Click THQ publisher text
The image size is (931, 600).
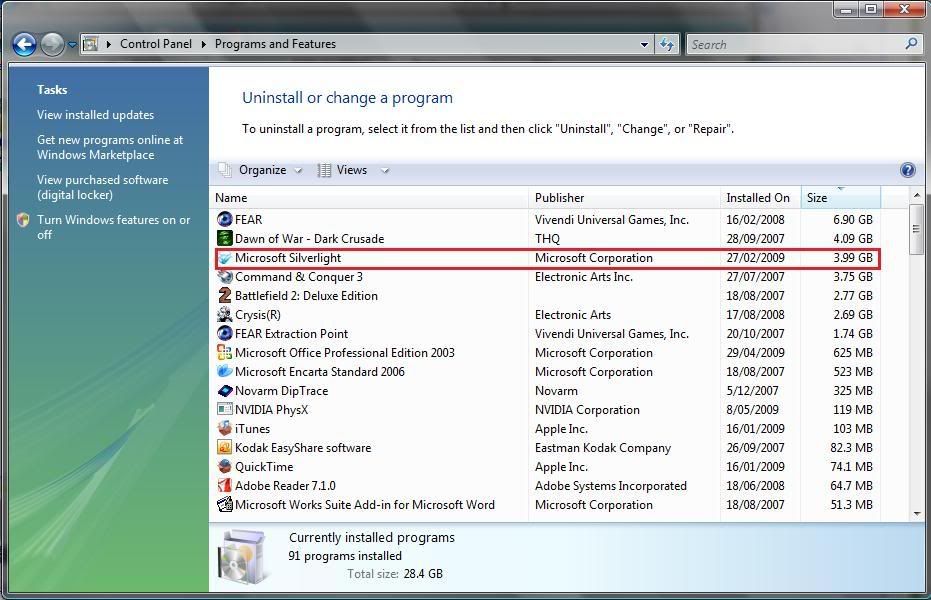point(547,239)
